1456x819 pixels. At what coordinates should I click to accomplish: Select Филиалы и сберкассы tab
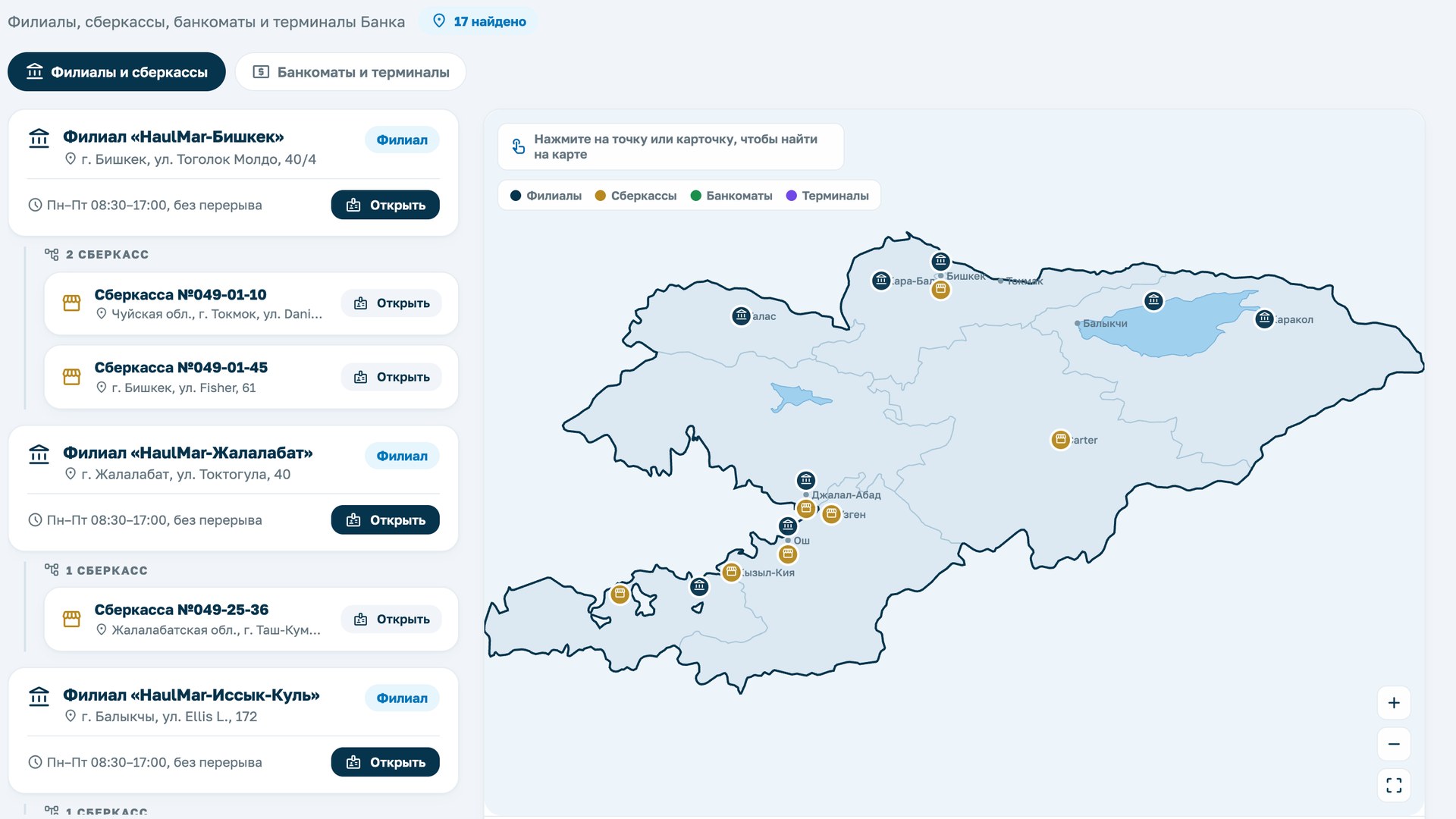117,72
